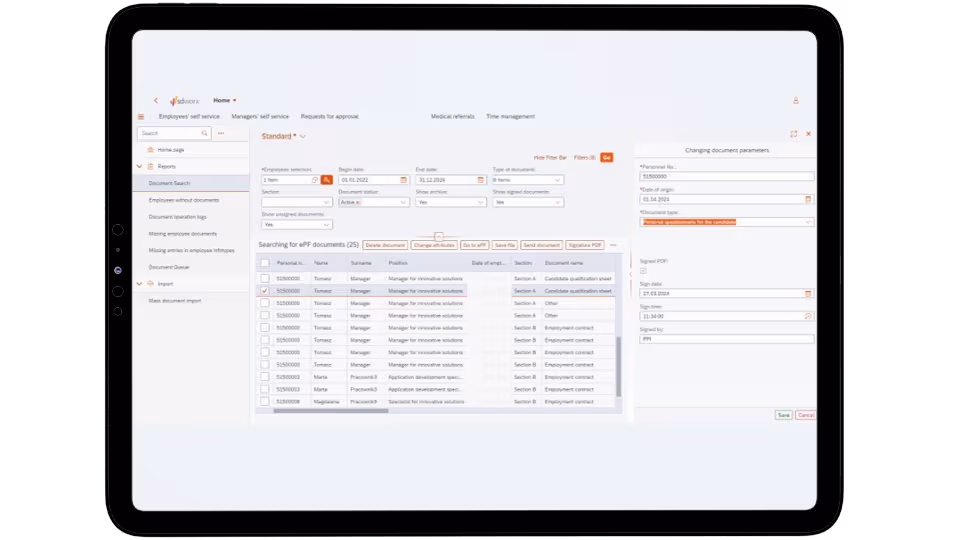This screenshot has width=960, height=540.
Task: Open the Date of origin calendar picker
Action: coord(808,200)
